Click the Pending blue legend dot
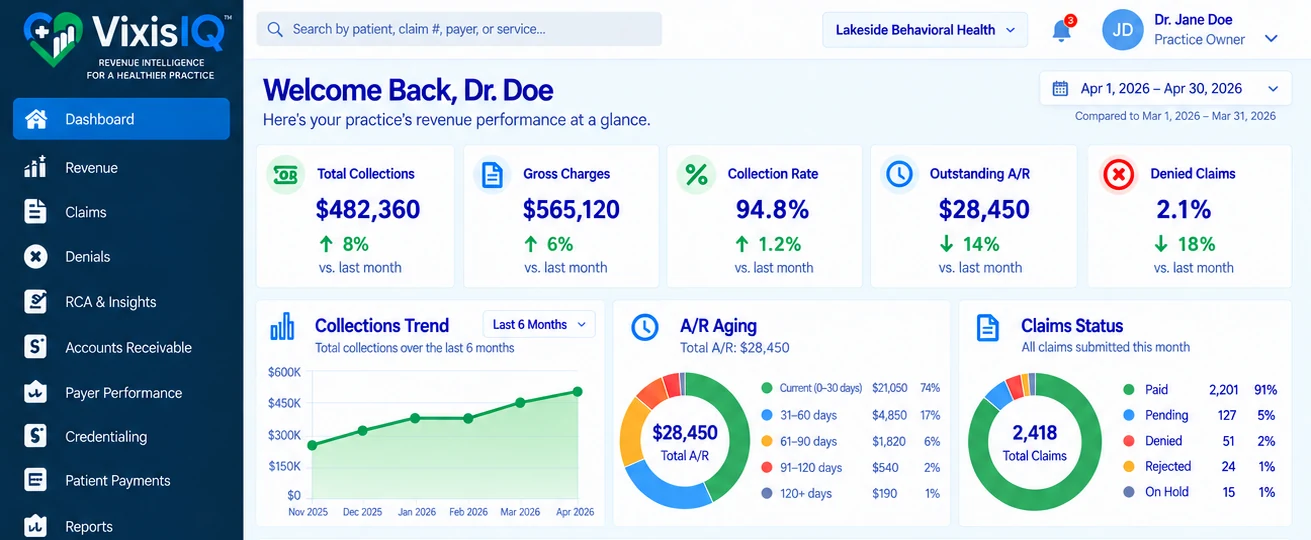Image resolution: width=1311 pixels, height=540 pixels. [x=1129, y=415]
